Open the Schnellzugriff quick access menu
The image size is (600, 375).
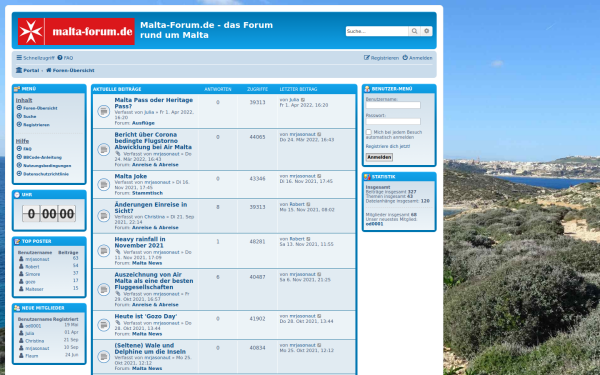[x=36, y=58]
